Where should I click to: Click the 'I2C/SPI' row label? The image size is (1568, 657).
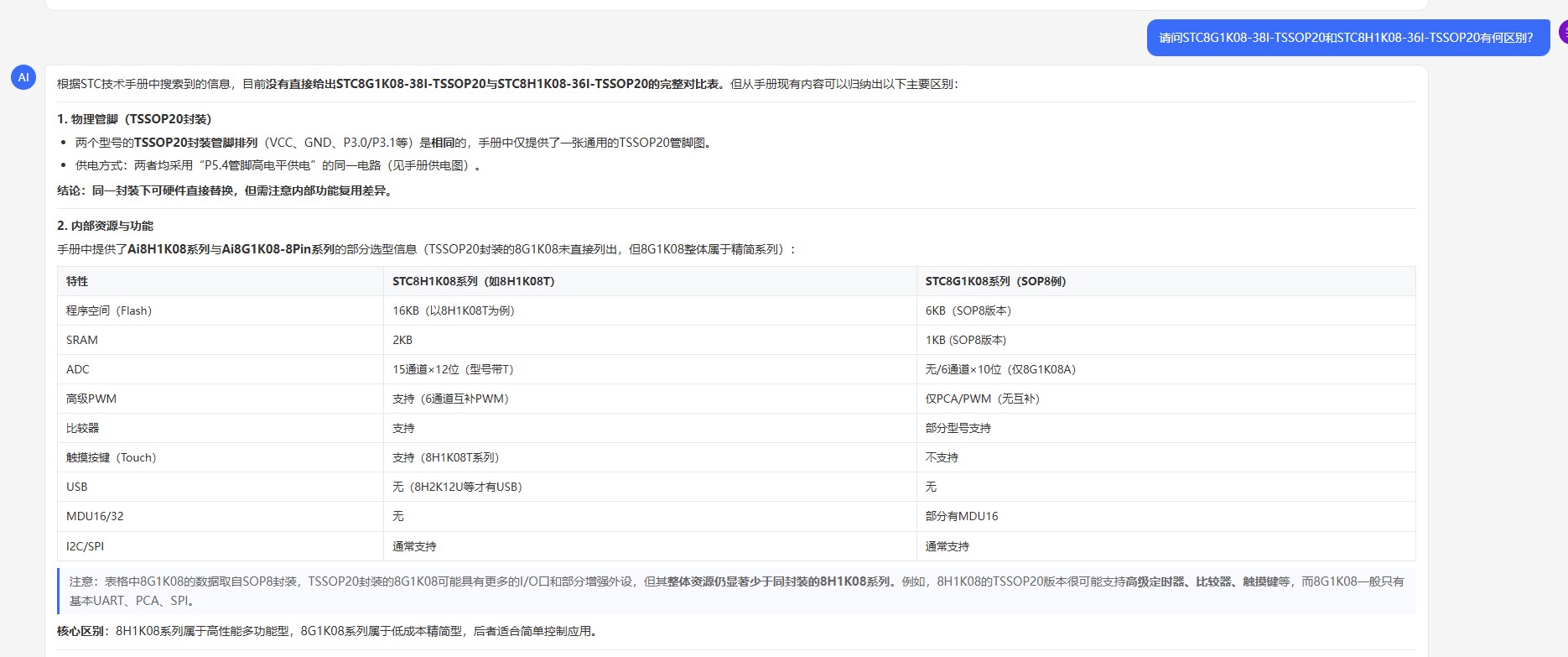point(221,546)
